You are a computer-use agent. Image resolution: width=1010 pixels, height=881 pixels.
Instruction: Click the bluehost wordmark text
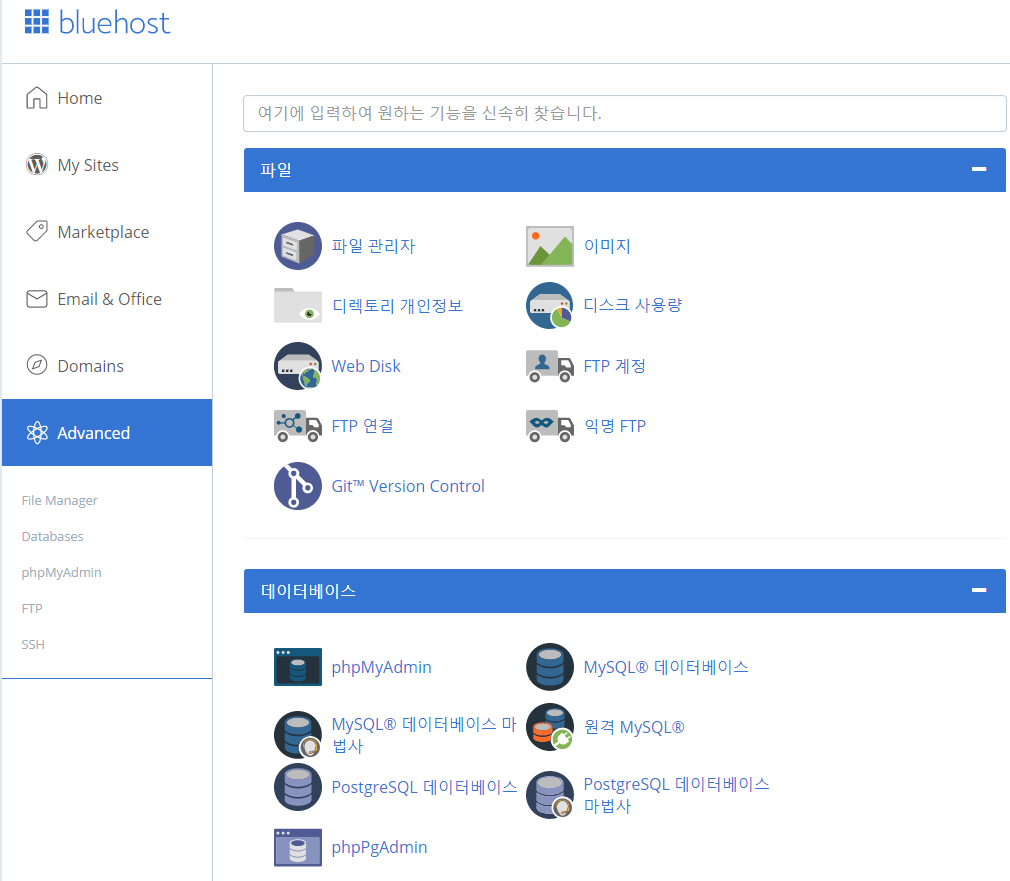114,23
